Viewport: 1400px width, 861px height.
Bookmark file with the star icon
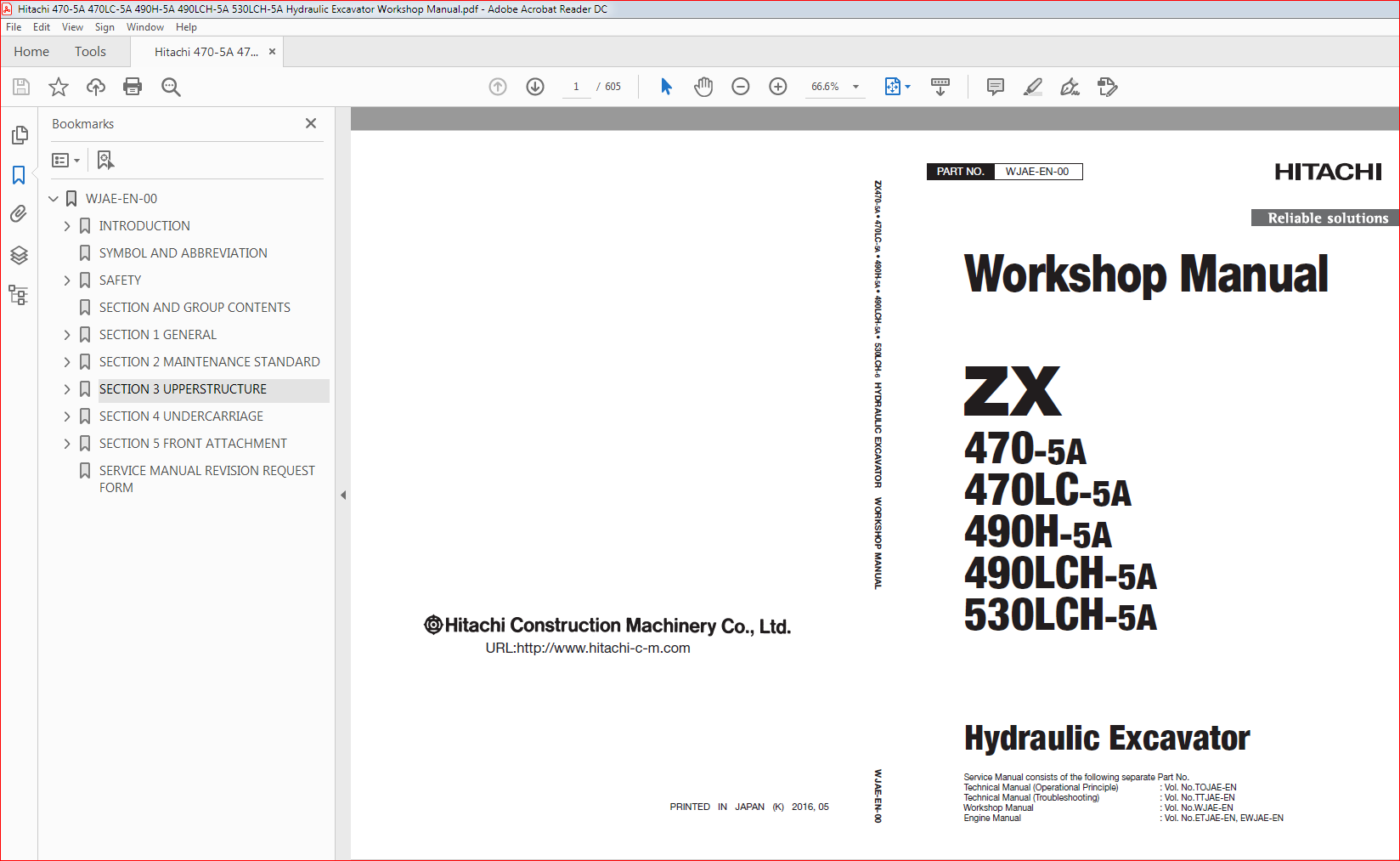click(59, 87)
